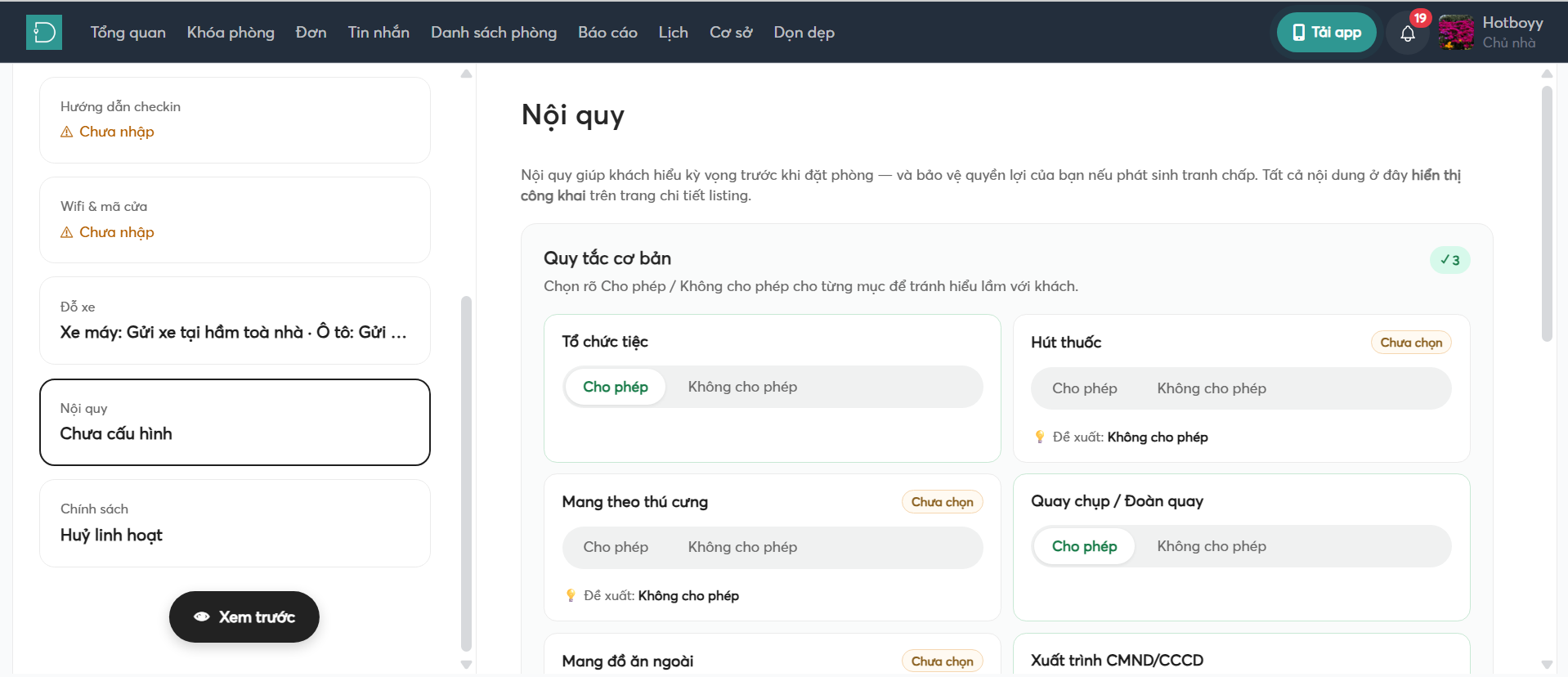Open the Lịch menu item
The image size is (1568, 677).
[x=674, y=33]
